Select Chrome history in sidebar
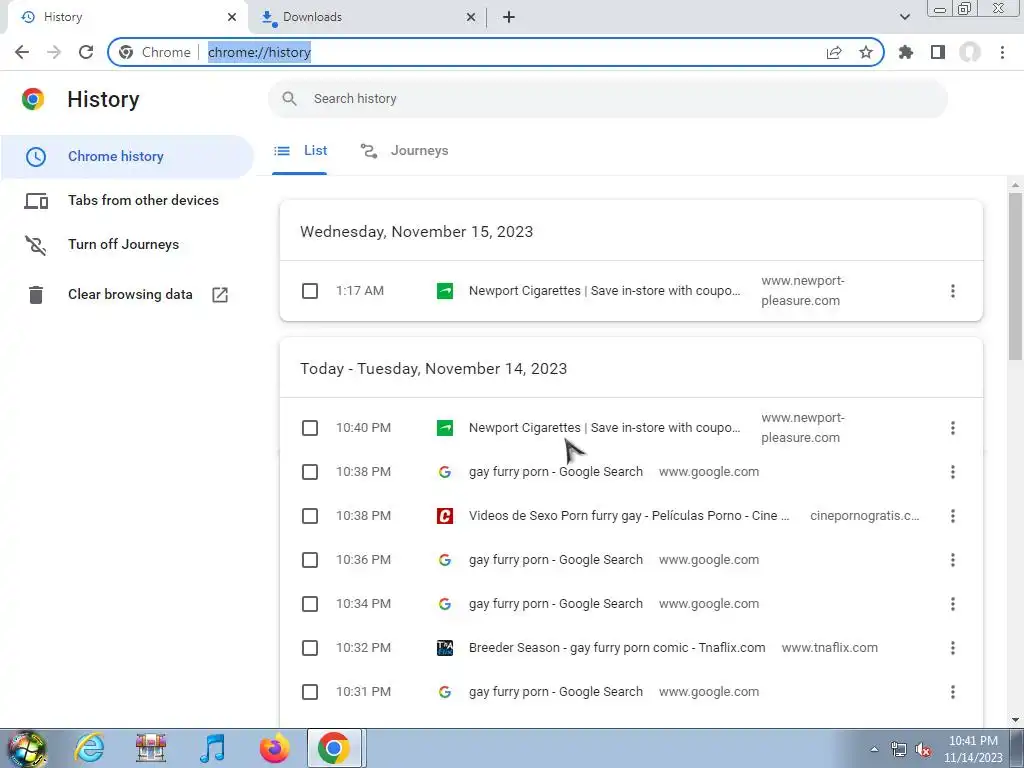 tap(127, 157)
